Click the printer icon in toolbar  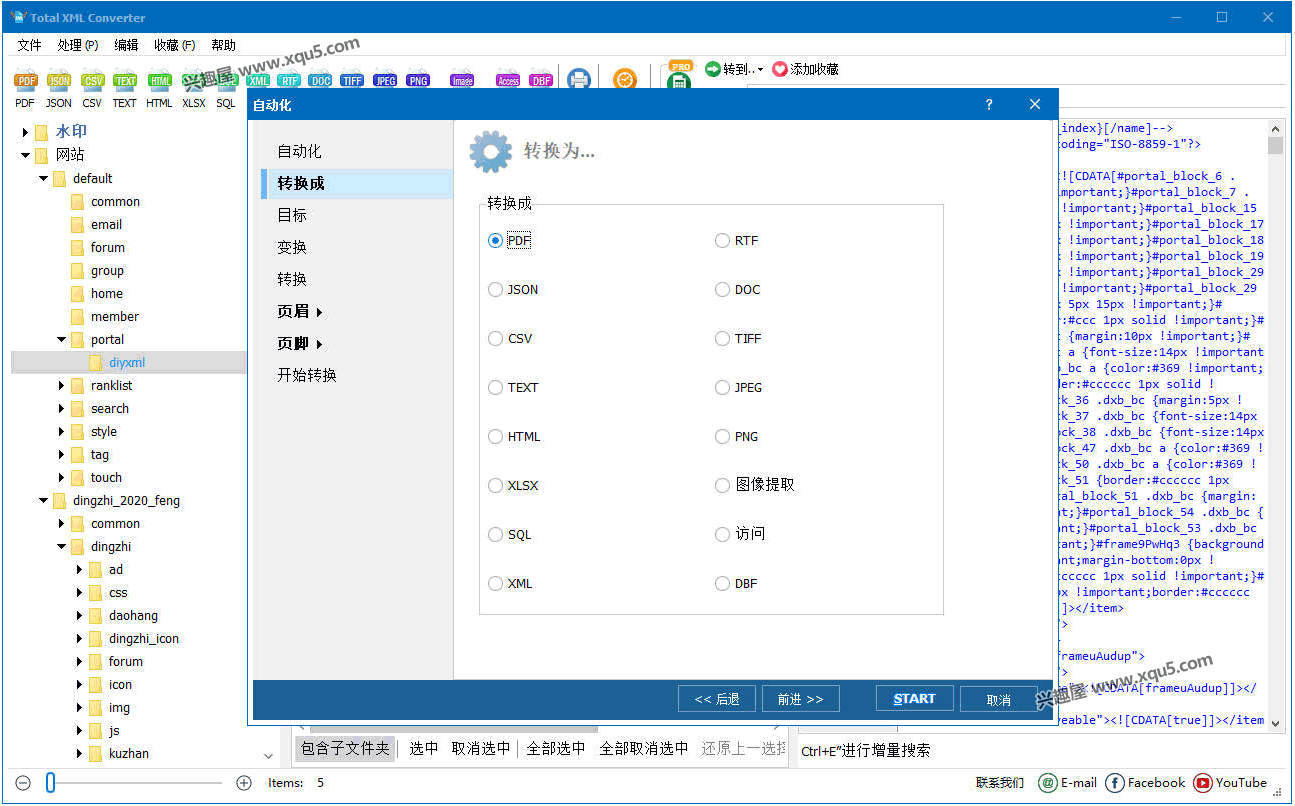pos(579,80)
